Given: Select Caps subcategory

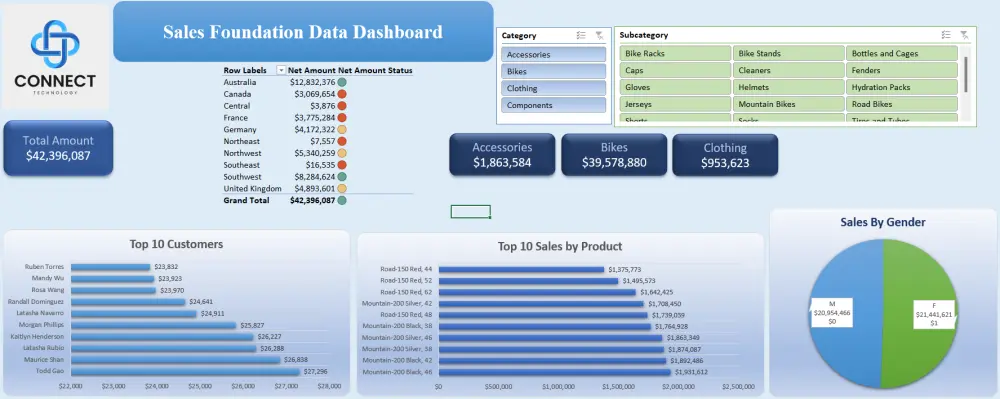Looking at the screenshot, I should pyautogui.click(x=675, y=70).
